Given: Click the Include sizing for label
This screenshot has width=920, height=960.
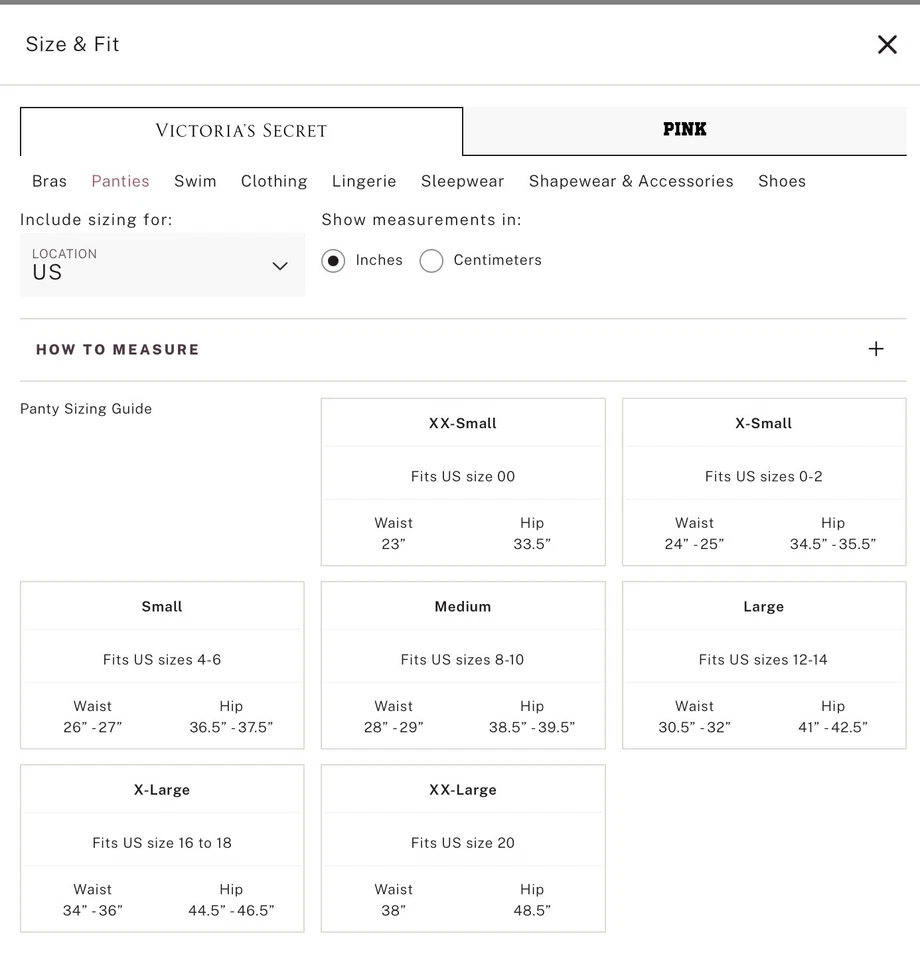Looking at the screenshot, I should [96, 220].
